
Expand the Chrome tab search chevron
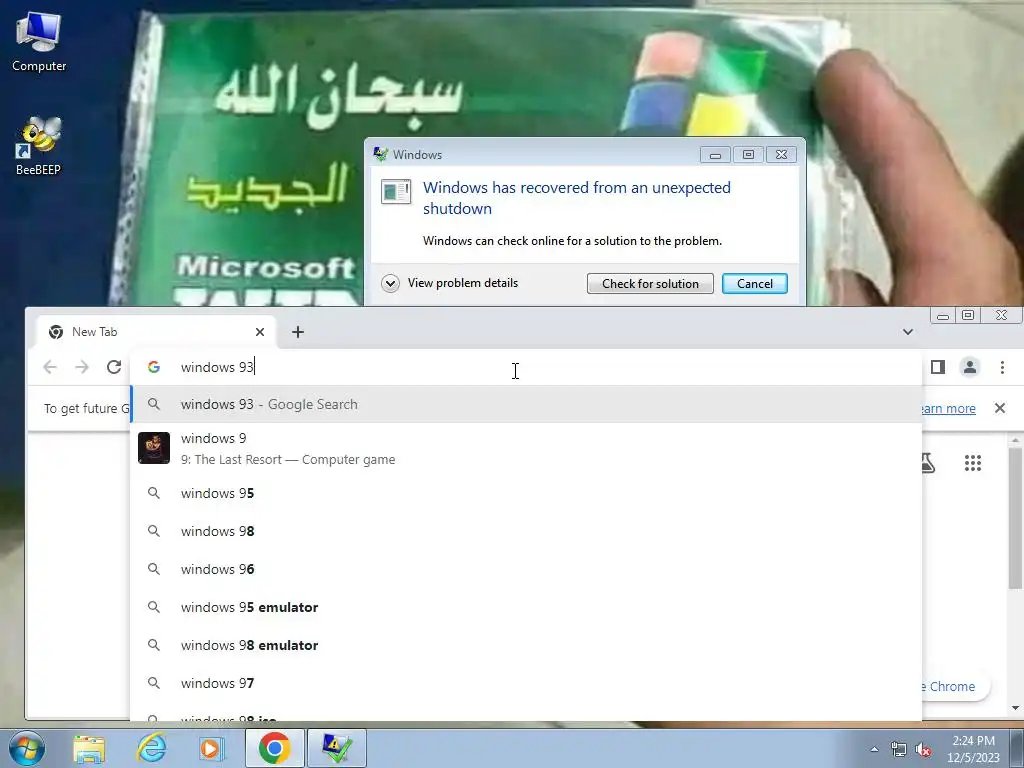point(908,332)
